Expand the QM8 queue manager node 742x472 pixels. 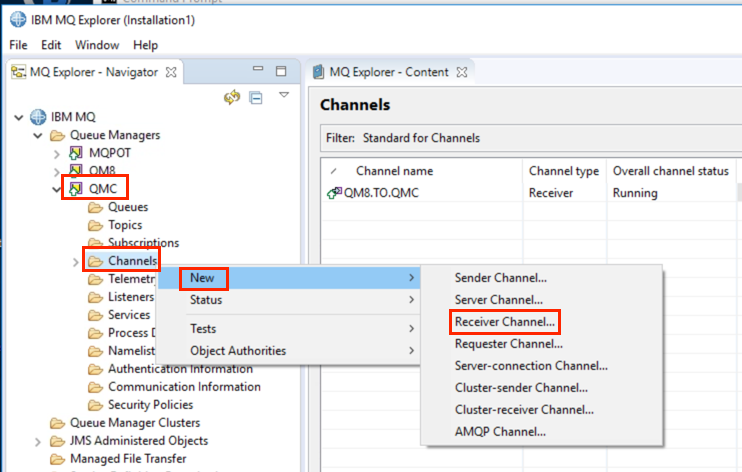[x=57, y=171]
